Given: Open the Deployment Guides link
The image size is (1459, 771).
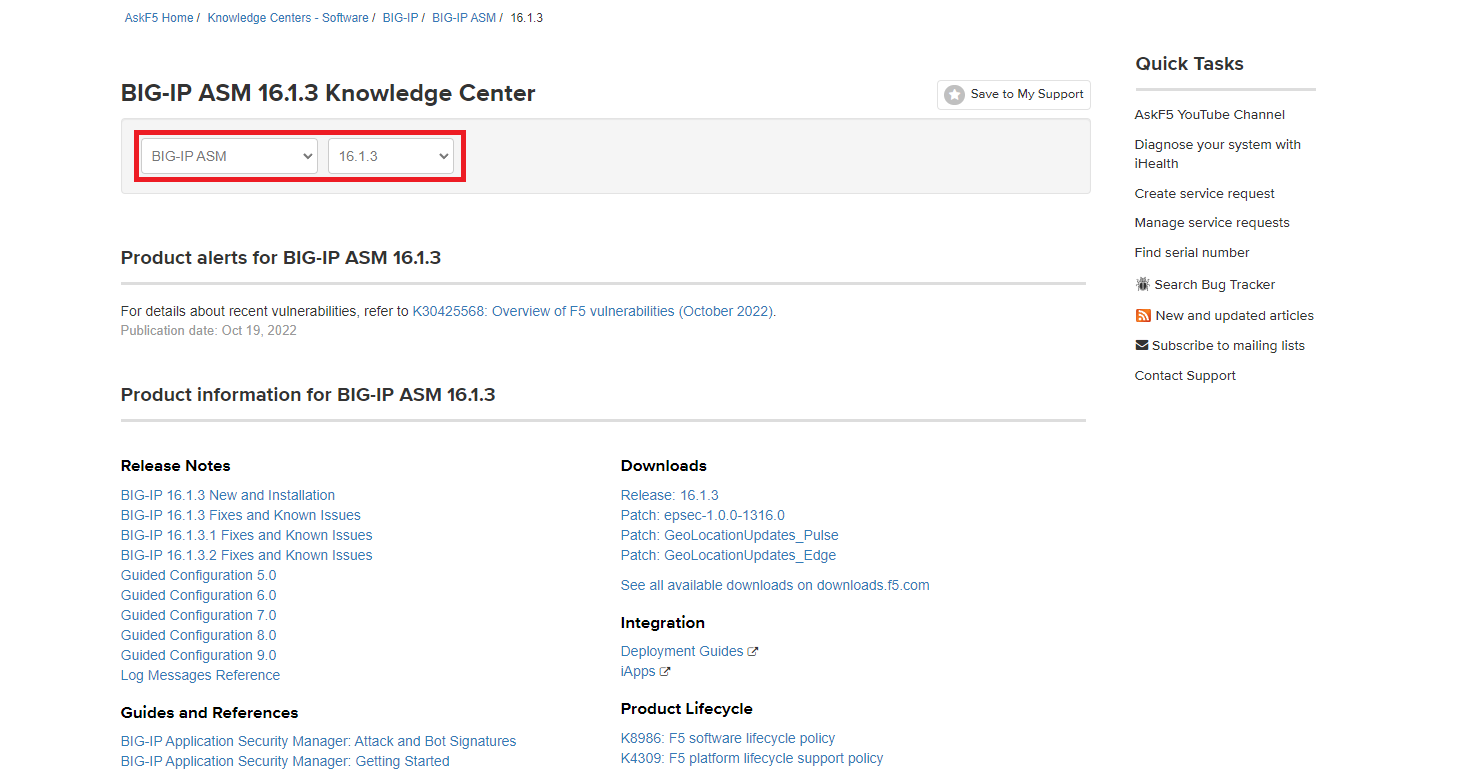Looking at the screenshot, I should 682,651.
